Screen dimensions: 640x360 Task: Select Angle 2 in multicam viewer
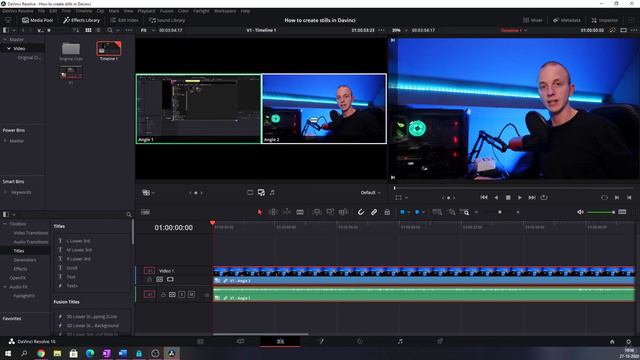tap(324, 109)
